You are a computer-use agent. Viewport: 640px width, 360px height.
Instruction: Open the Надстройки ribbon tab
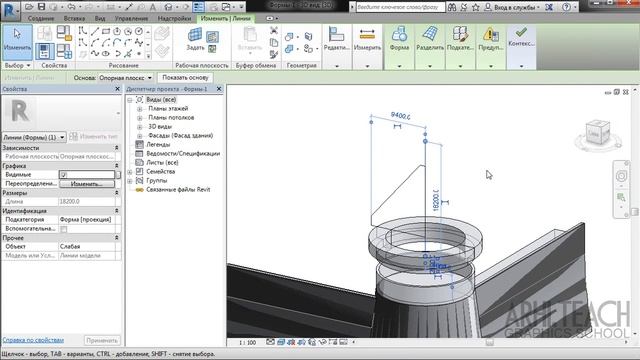(174, 18)
